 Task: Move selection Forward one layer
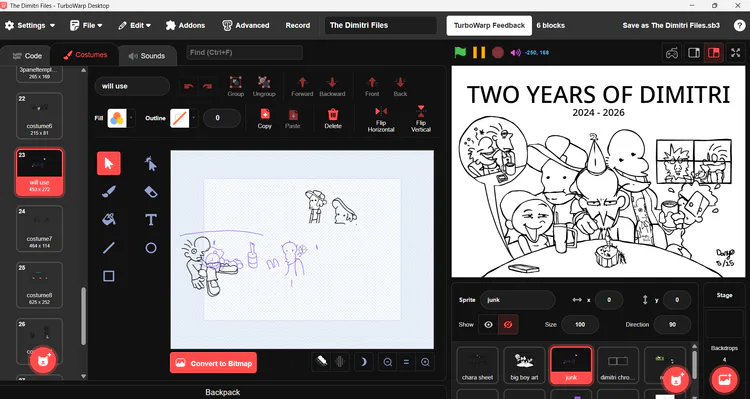tap(302, 86)
